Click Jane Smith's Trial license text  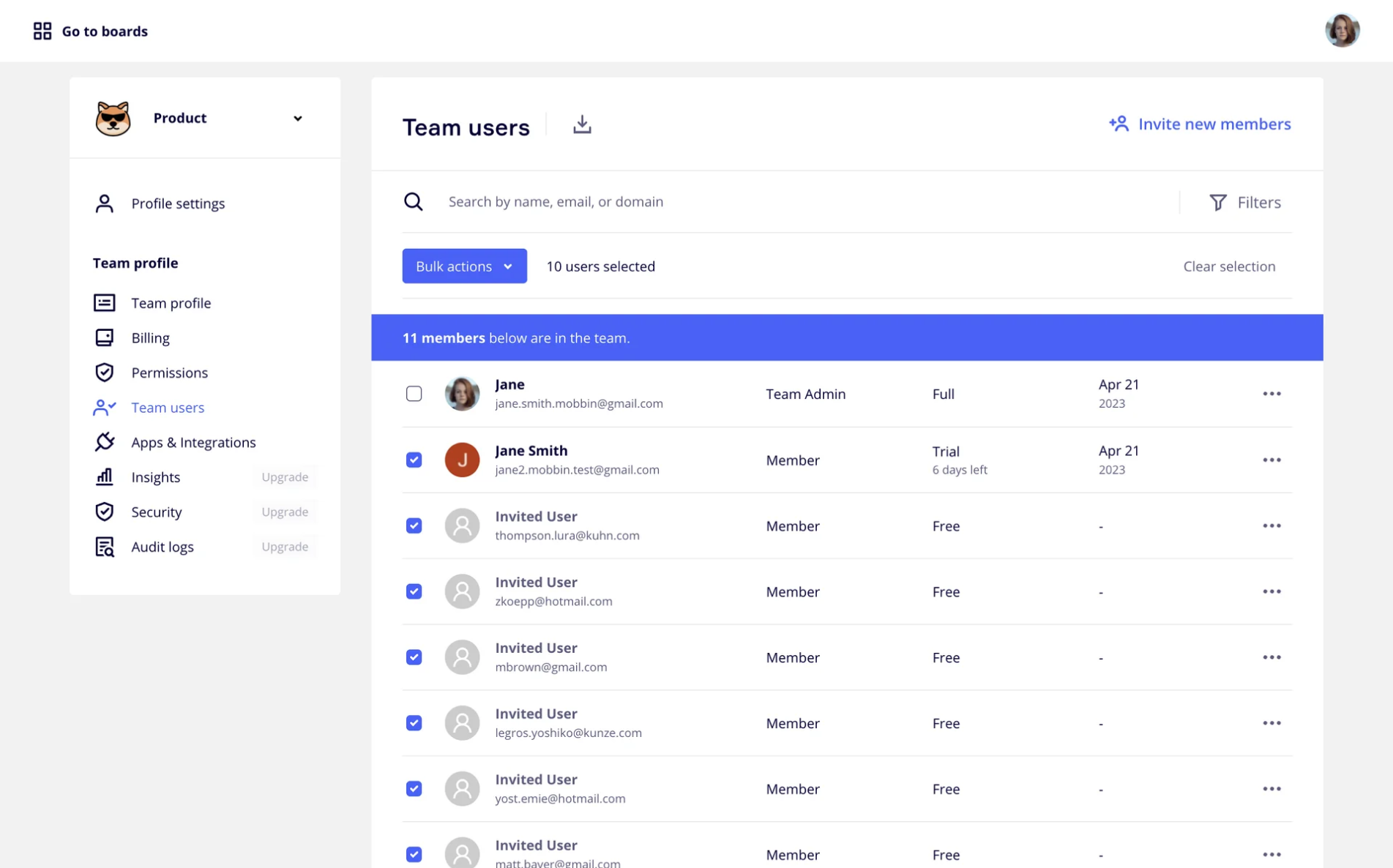point(945,452)
